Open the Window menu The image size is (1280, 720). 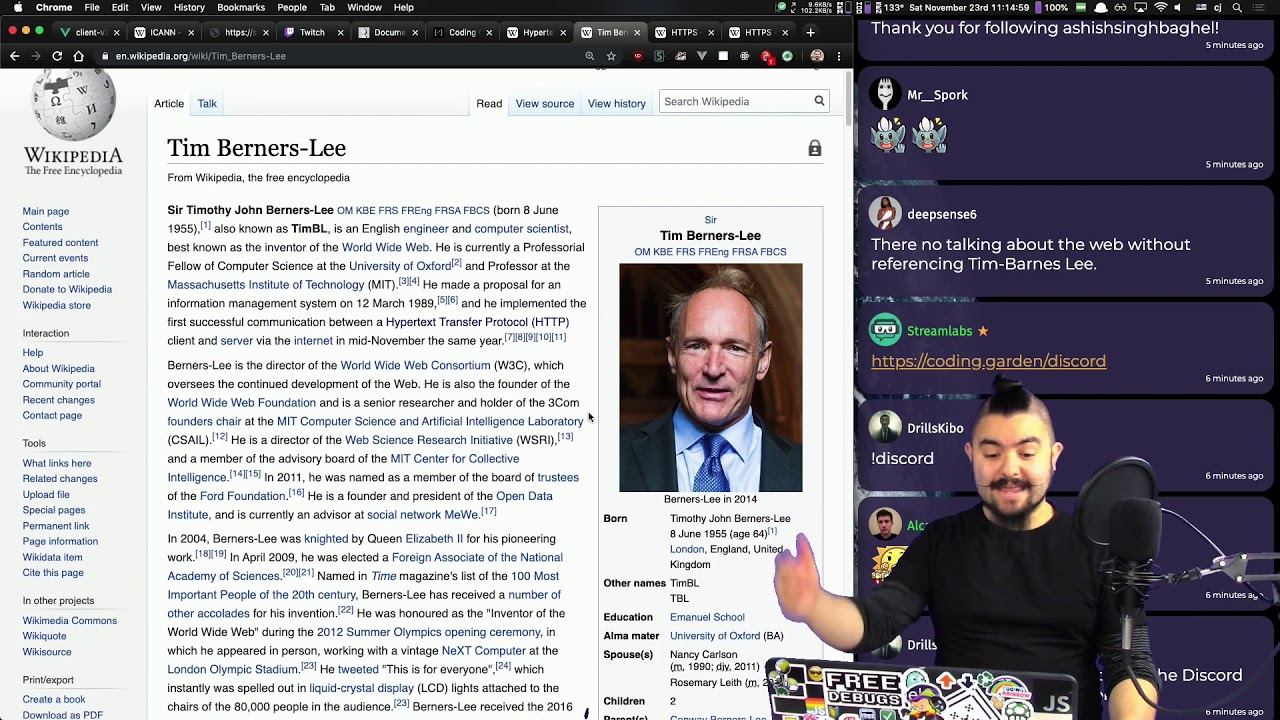tap(364, 7)
